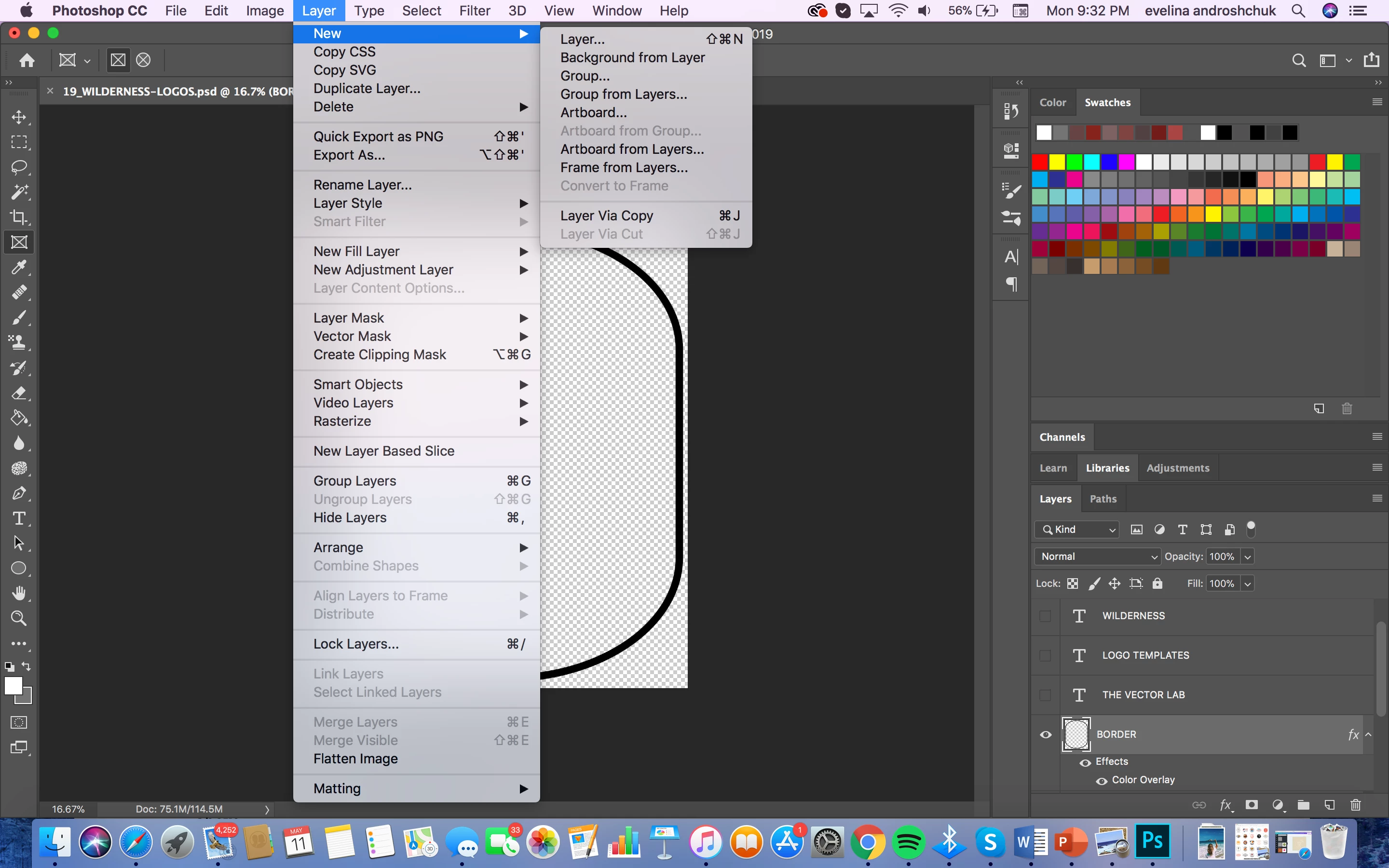Click the delete layer trash icon
This screenshot has width=1389, height=868.
point(1355,805)
